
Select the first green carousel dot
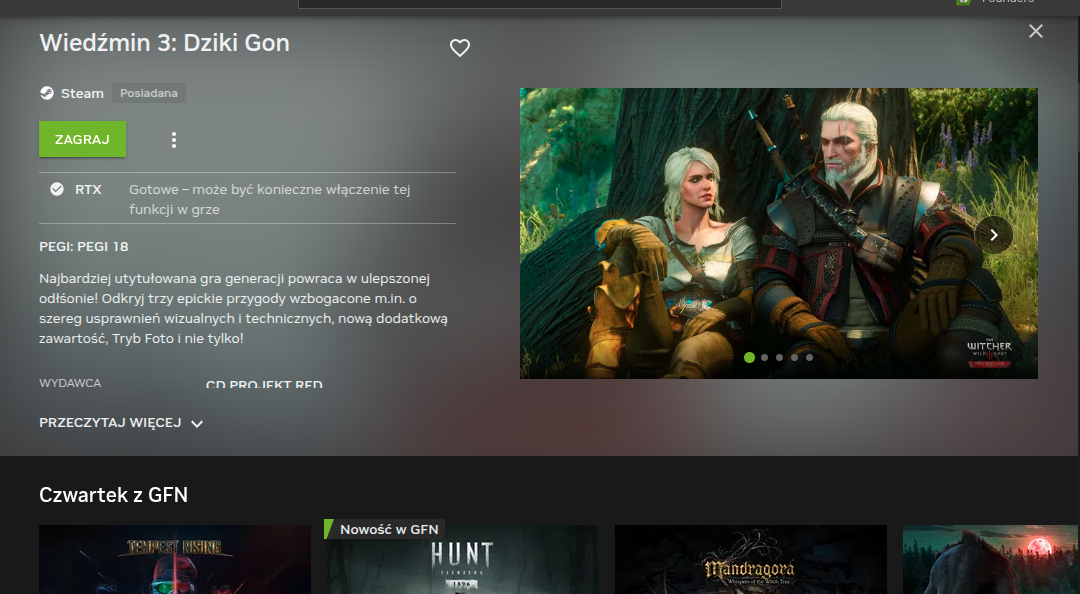tap(749, 357)
